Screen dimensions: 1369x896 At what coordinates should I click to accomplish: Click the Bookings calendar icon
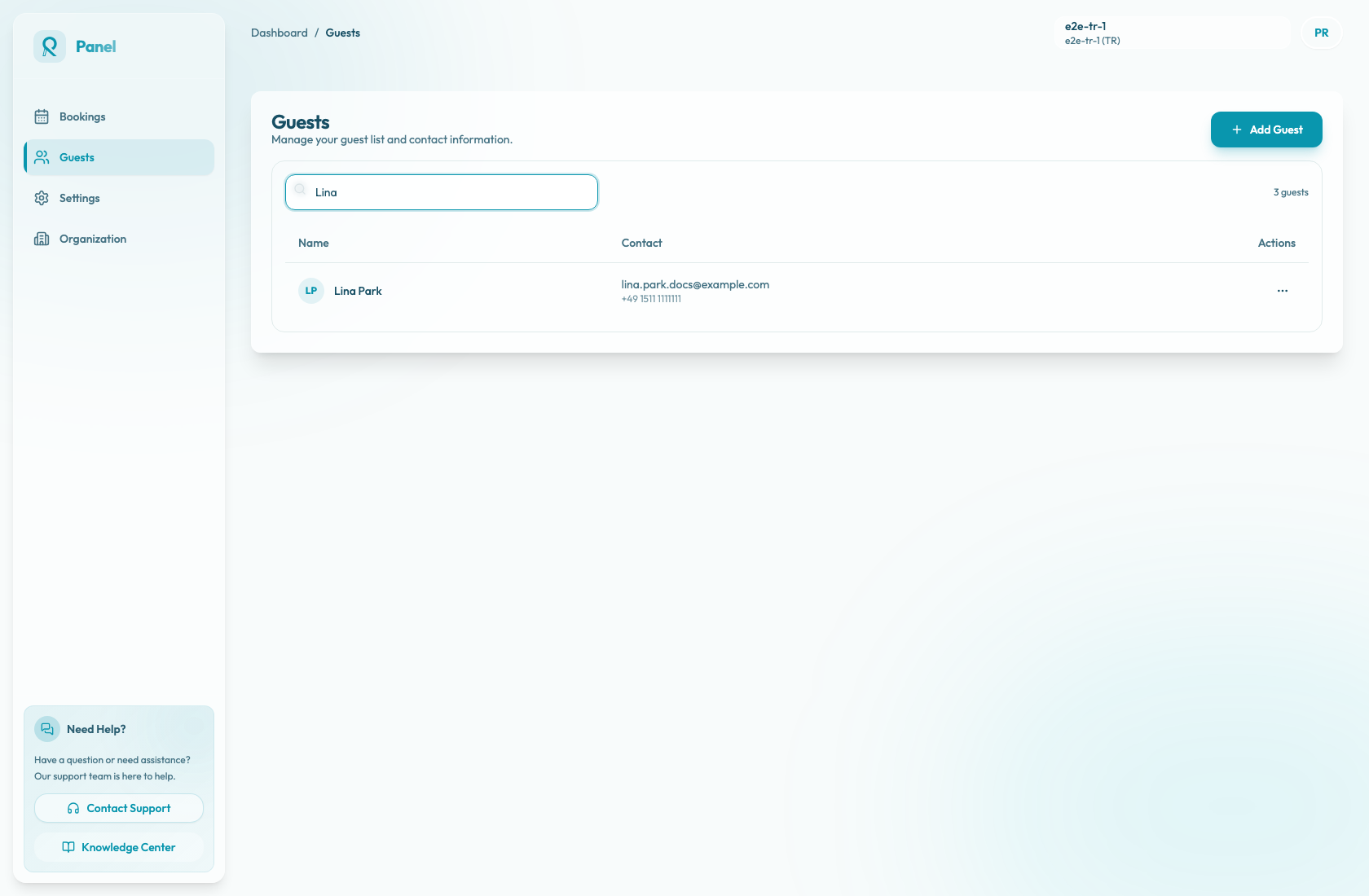click(x=42, y=116)
